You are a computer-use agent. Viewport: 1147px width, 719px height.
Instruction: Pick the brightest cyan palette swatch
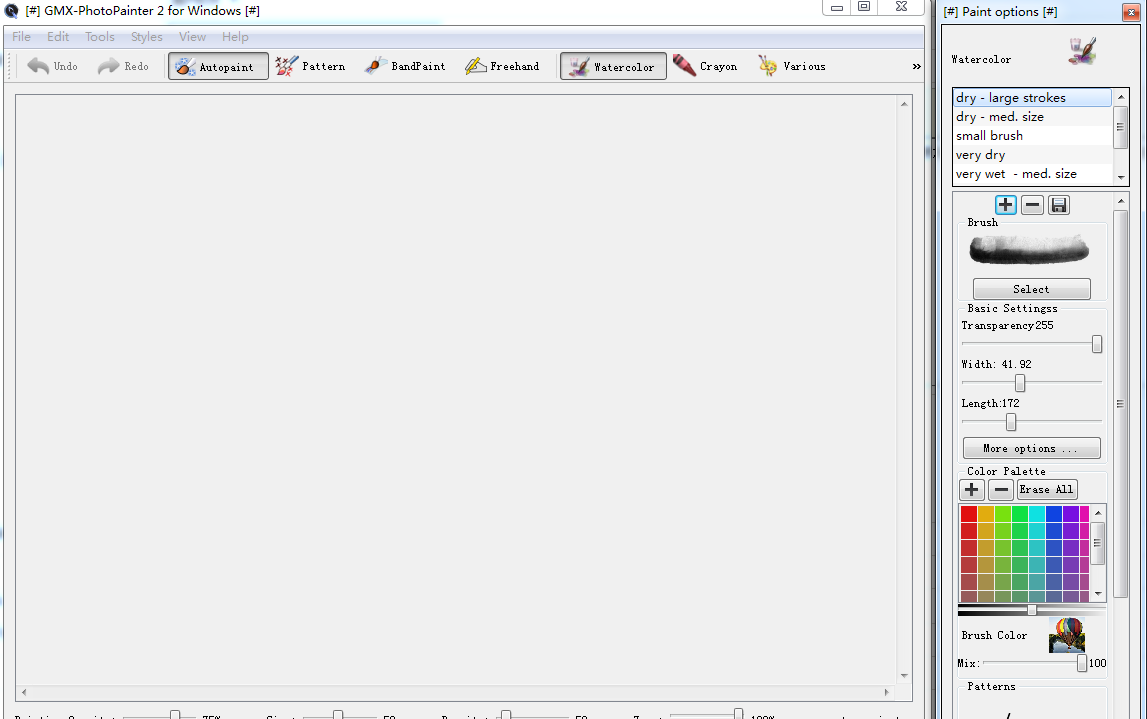pyautogui.click(x=1037, y=513)
